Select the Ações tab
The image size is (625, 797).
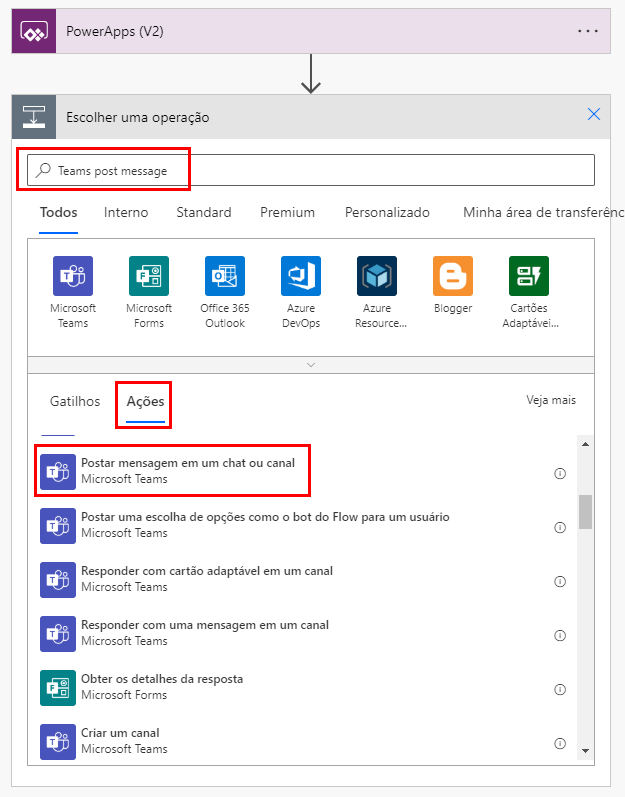click(x=145, y=402)
